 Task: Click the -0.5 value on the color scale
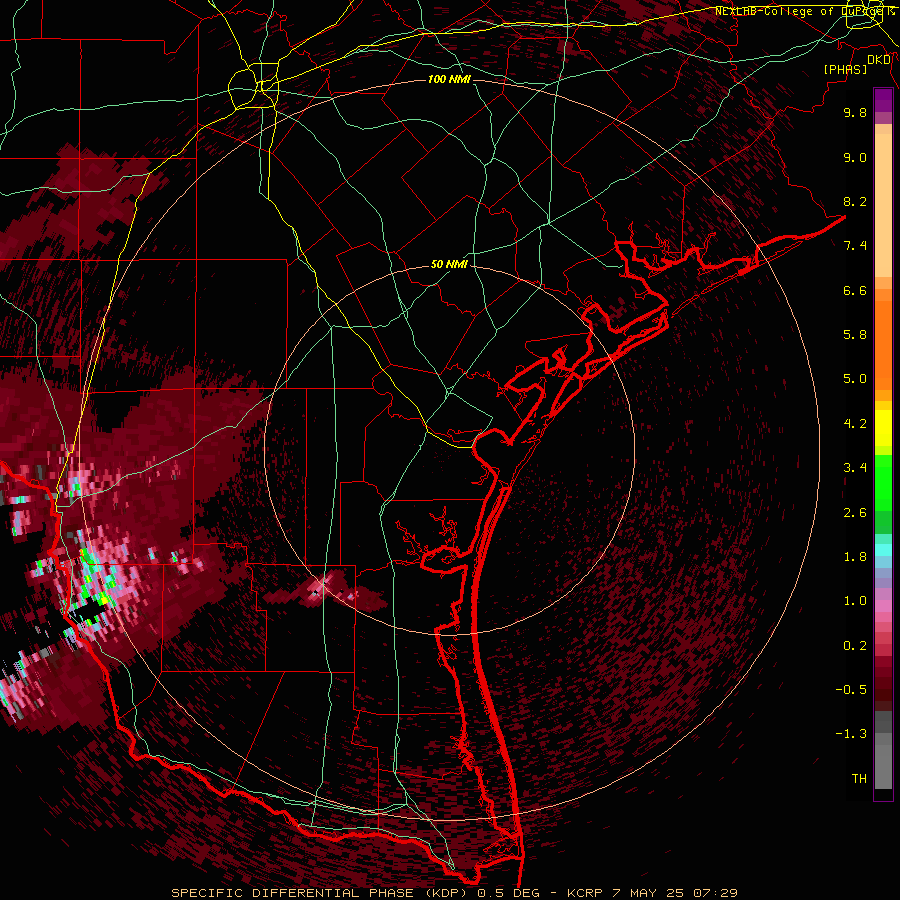pos(851,690)
